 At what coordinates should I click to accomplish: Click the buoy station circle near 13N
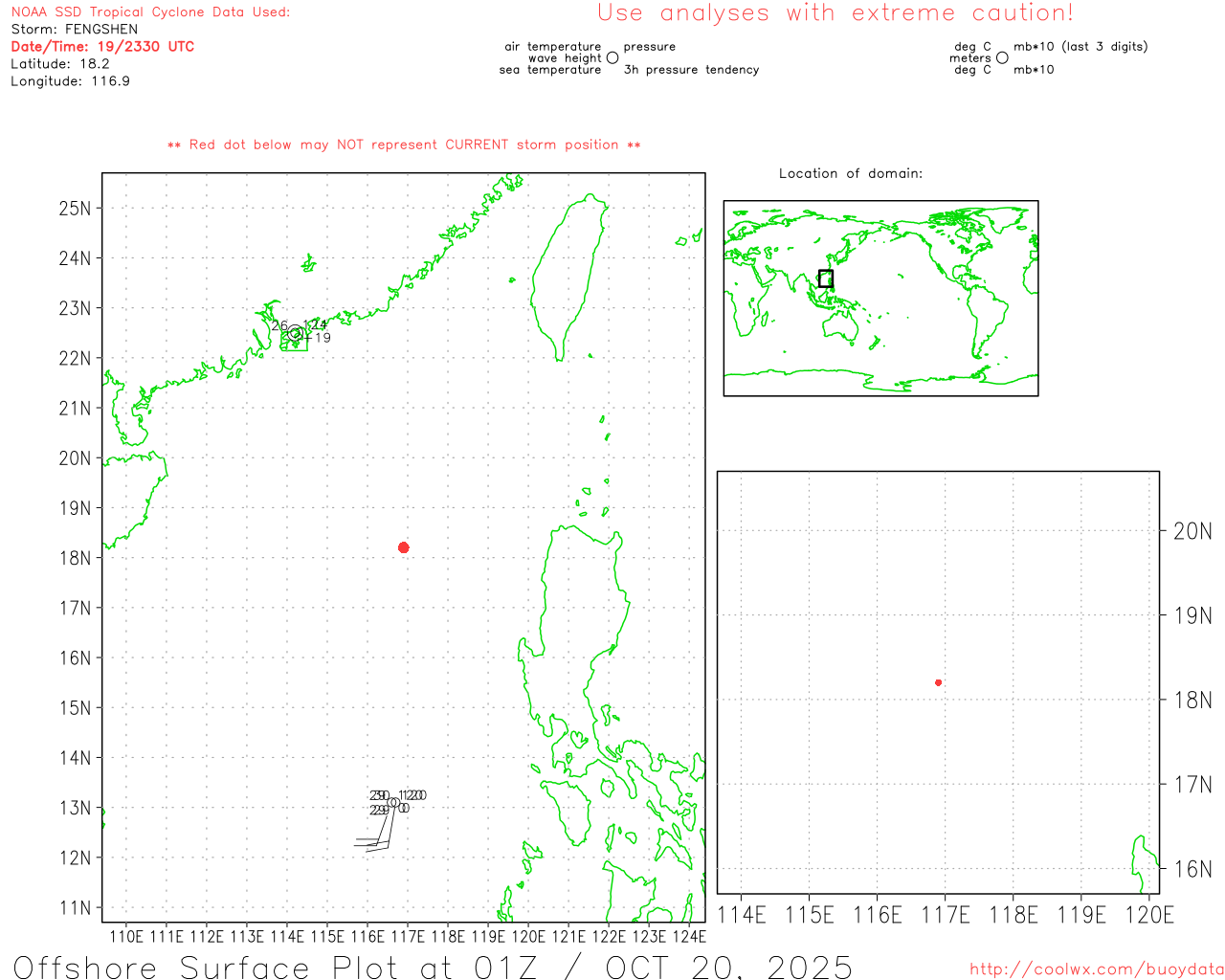pos(393,803)
